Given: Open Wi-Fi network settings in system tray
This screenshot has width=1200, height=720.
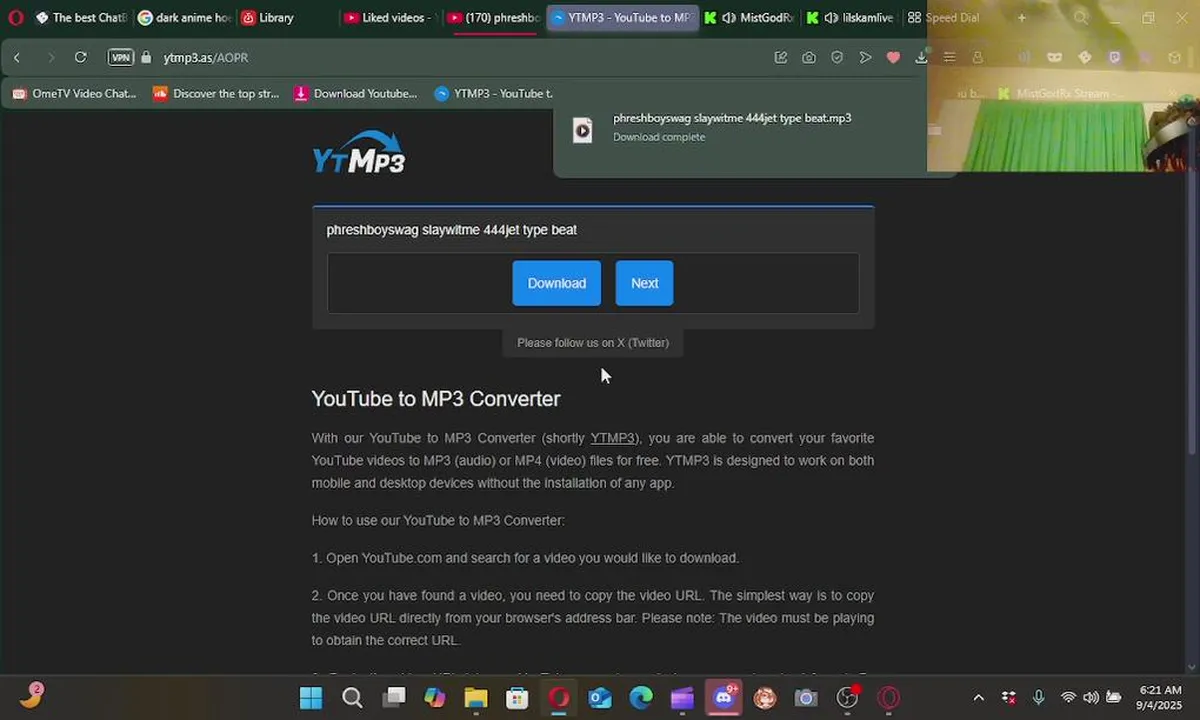Looking at the screenshot, I should pos(1068,698).
